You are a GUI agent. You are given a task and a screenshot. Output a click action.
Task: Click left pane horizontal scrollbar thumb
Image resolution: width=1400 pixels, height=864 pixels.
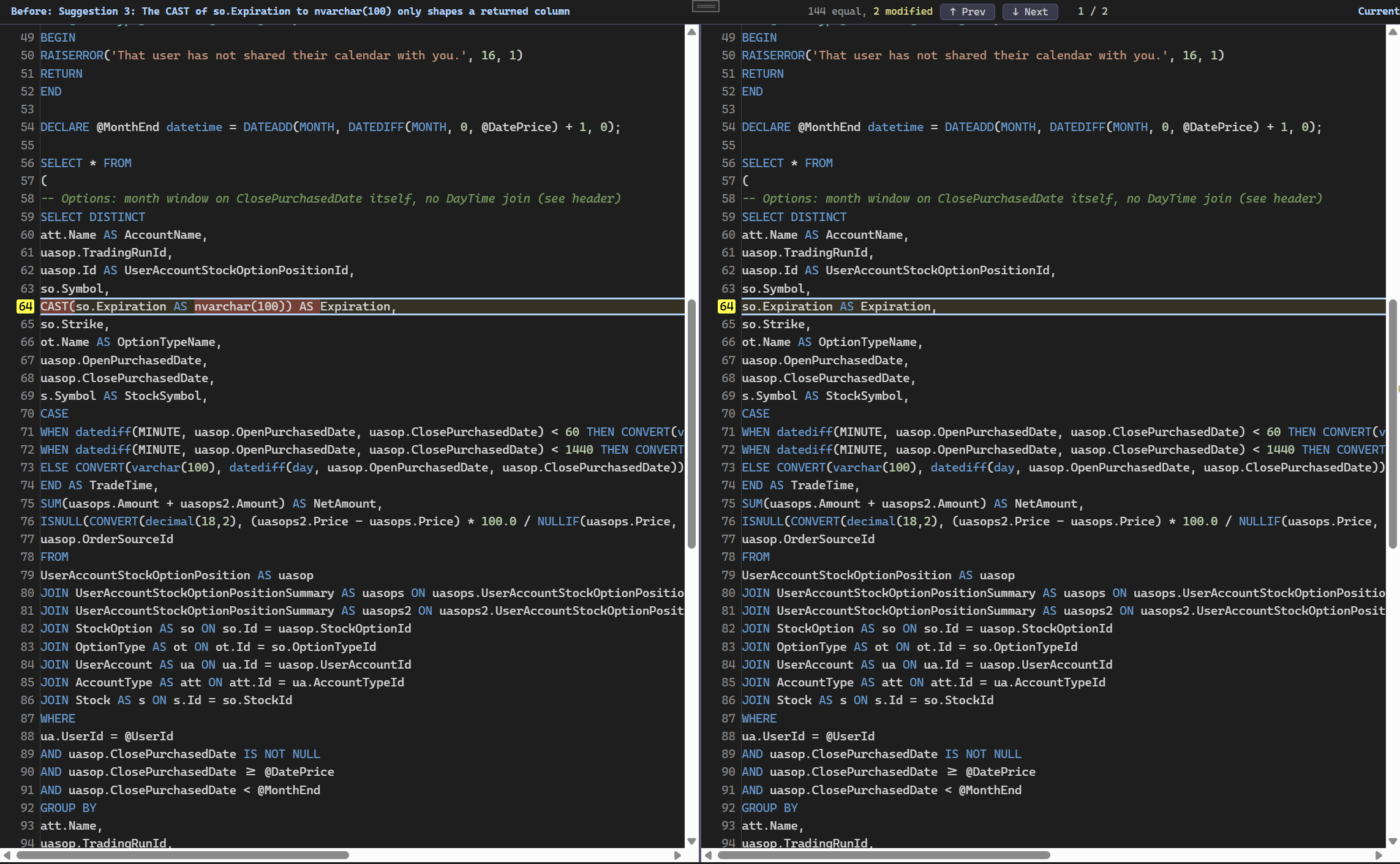click(x=183, y=855)
